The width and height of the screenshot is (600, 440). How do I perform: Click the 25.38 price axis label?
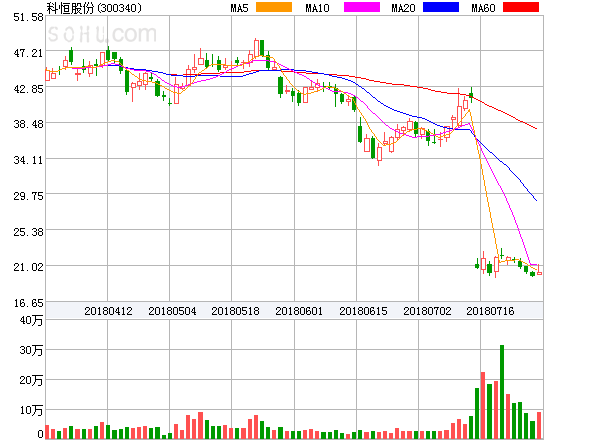[x=28, y=232]
